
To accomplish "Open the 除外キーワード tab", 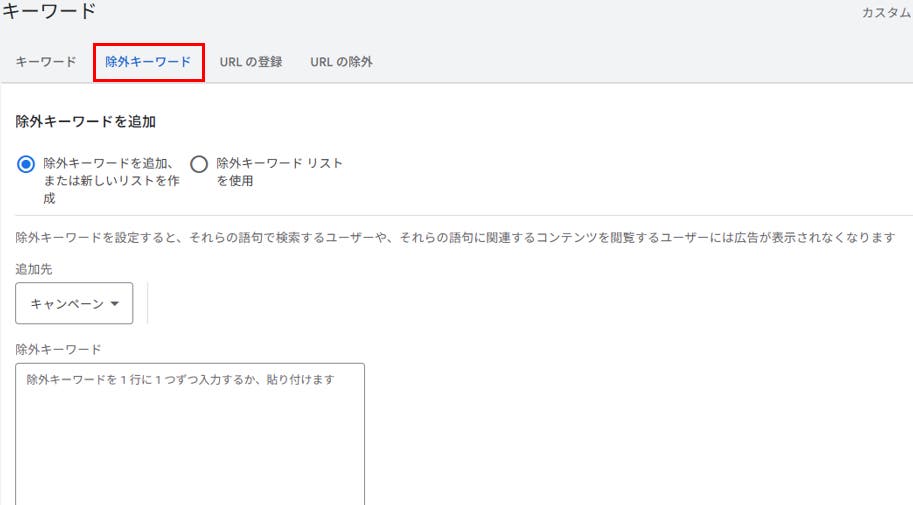I will (148, 62).
